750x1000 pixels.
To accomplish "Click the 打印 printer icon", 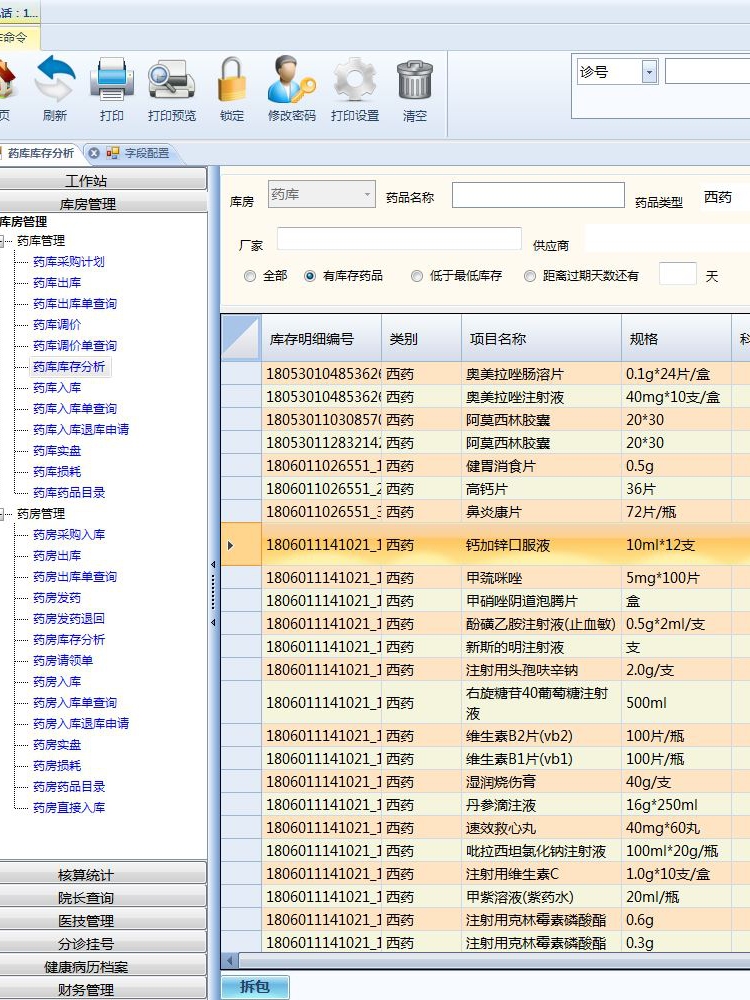I will 112,79.
